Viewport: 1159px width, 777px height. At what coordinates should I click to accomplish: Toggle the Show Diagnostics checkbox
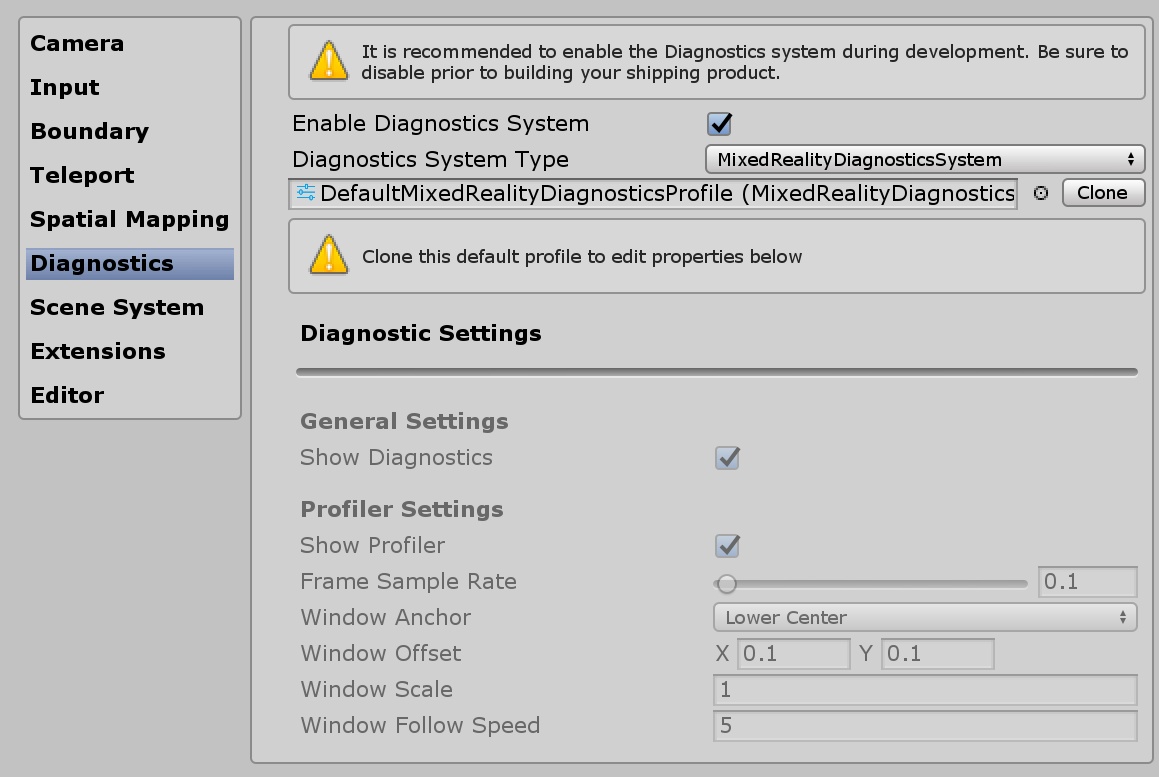(x=727, y=458)
